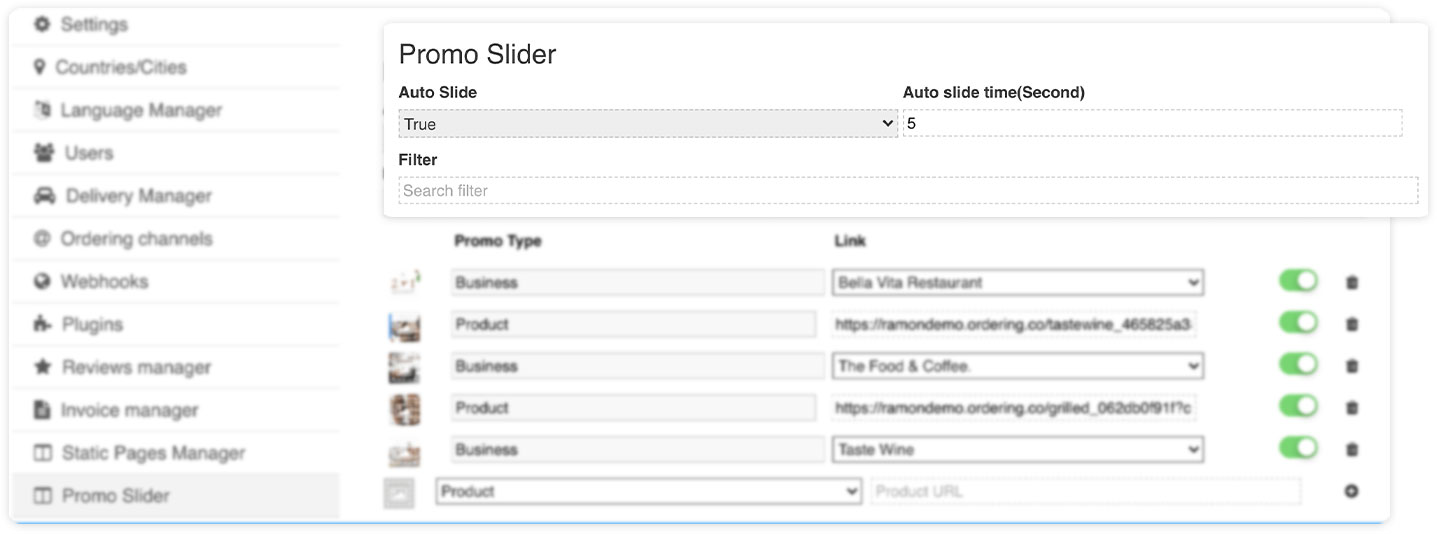Disable the Bella Vita Restaurant promo toggle
1437x534 pixels.
click(1298, 282)
